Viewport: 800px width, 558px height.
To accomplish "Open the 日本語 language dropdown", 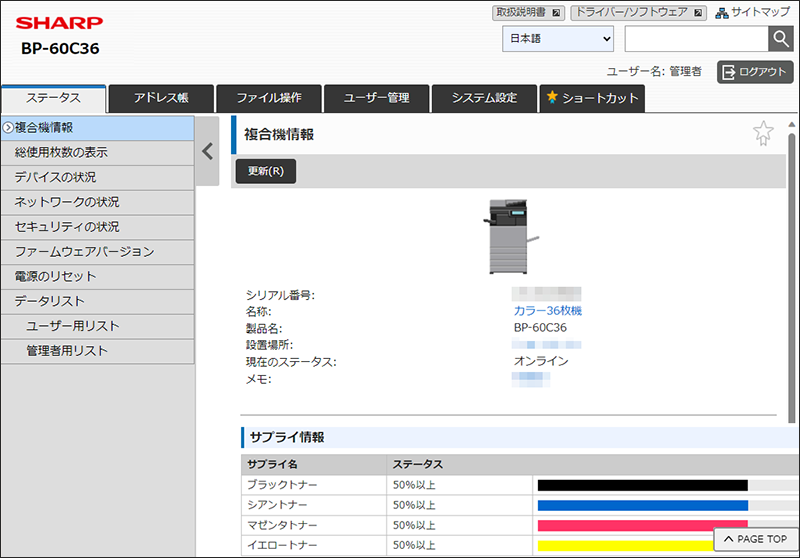I will tap(558, 39).
